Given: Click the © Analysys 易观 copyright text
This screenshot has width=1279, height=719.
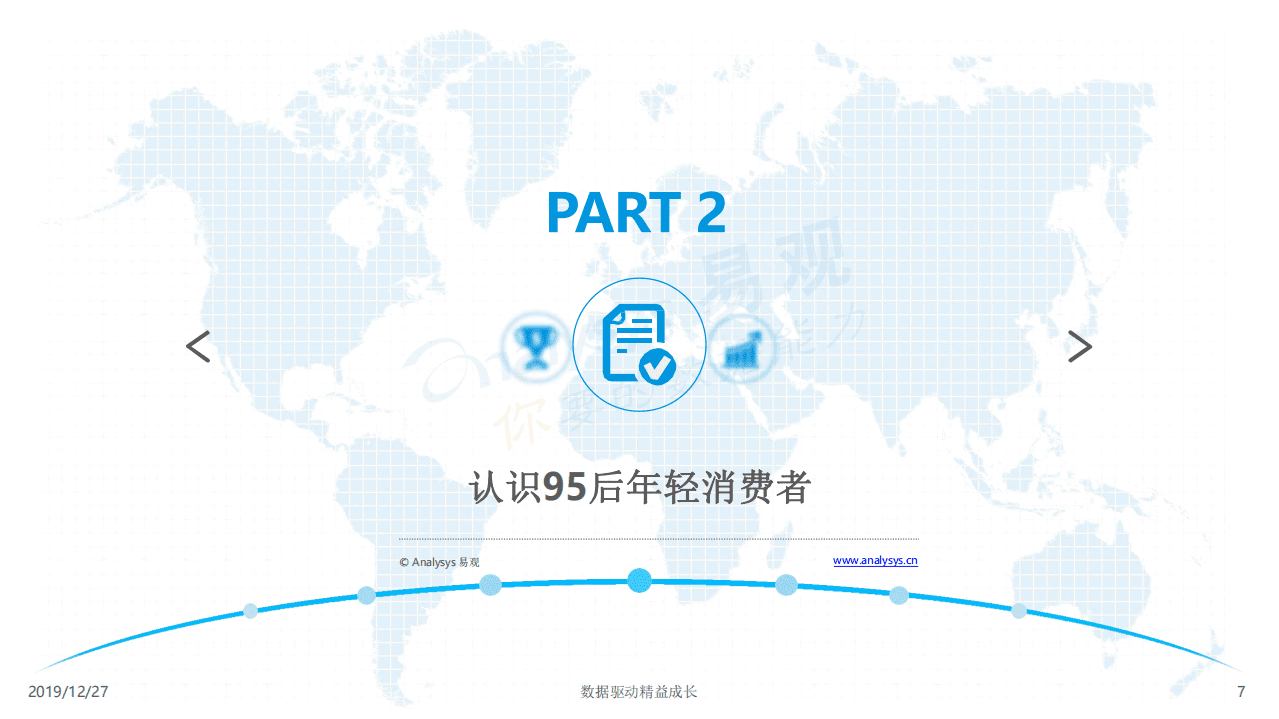Looking at the screenshot, I should point(437,560).
